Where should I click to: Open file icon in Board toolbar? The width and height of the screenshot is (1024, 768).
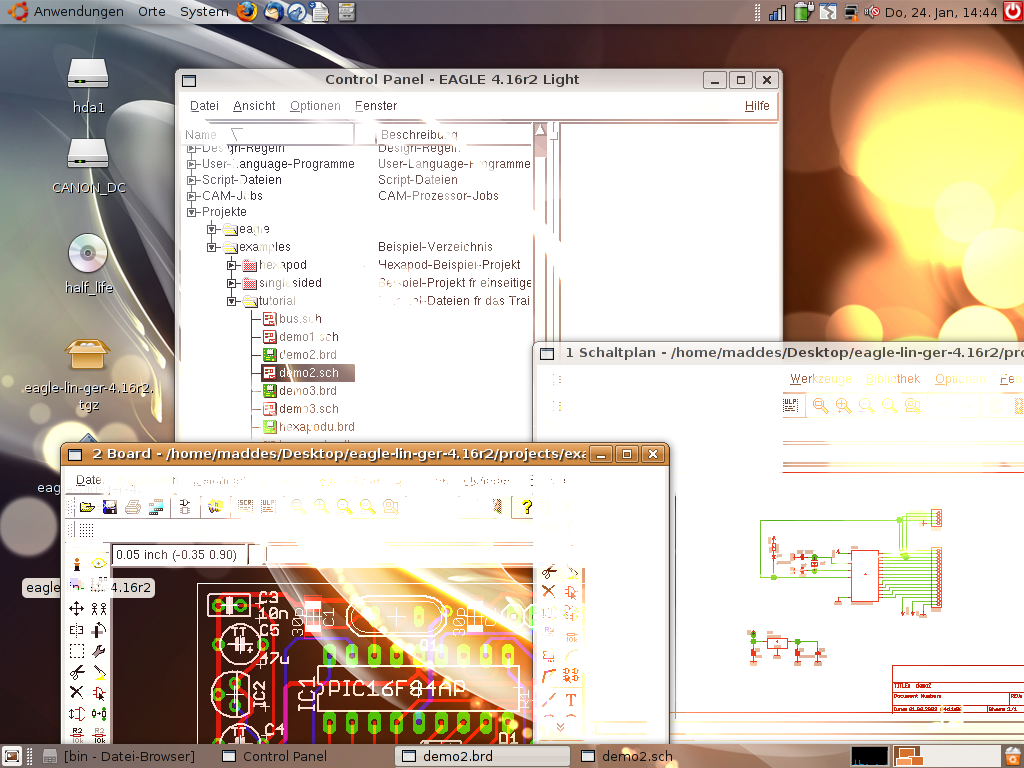pos(87,507)
